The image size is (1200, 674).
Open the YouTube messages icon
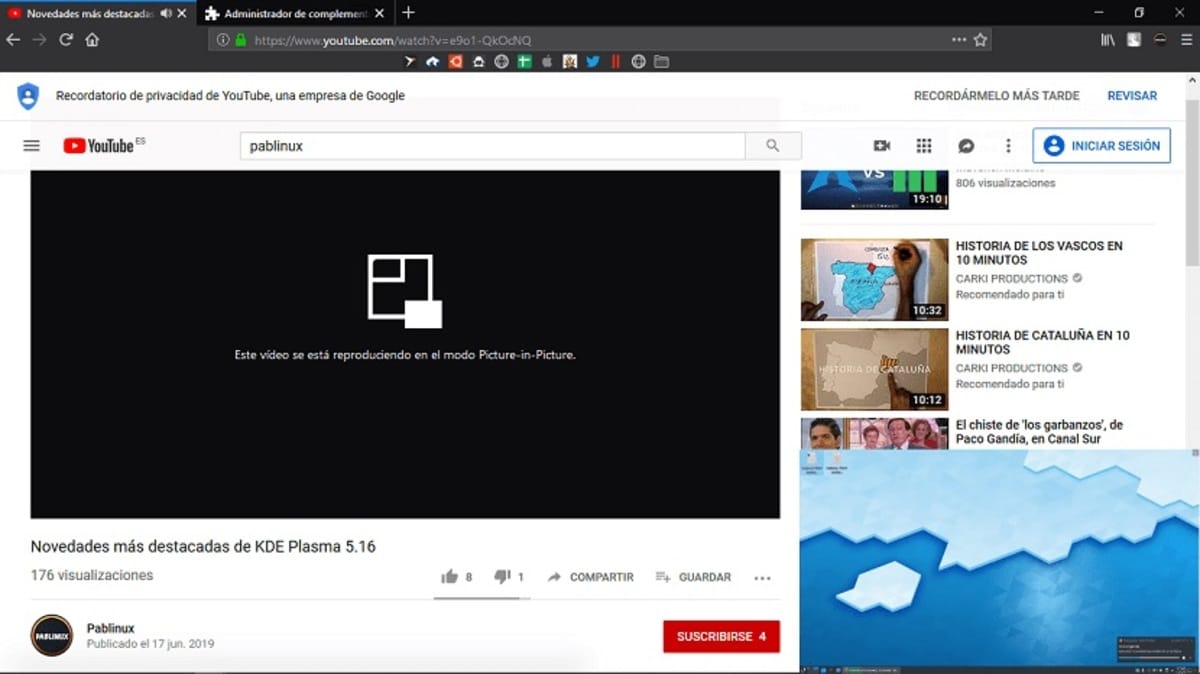click(964, 145)
